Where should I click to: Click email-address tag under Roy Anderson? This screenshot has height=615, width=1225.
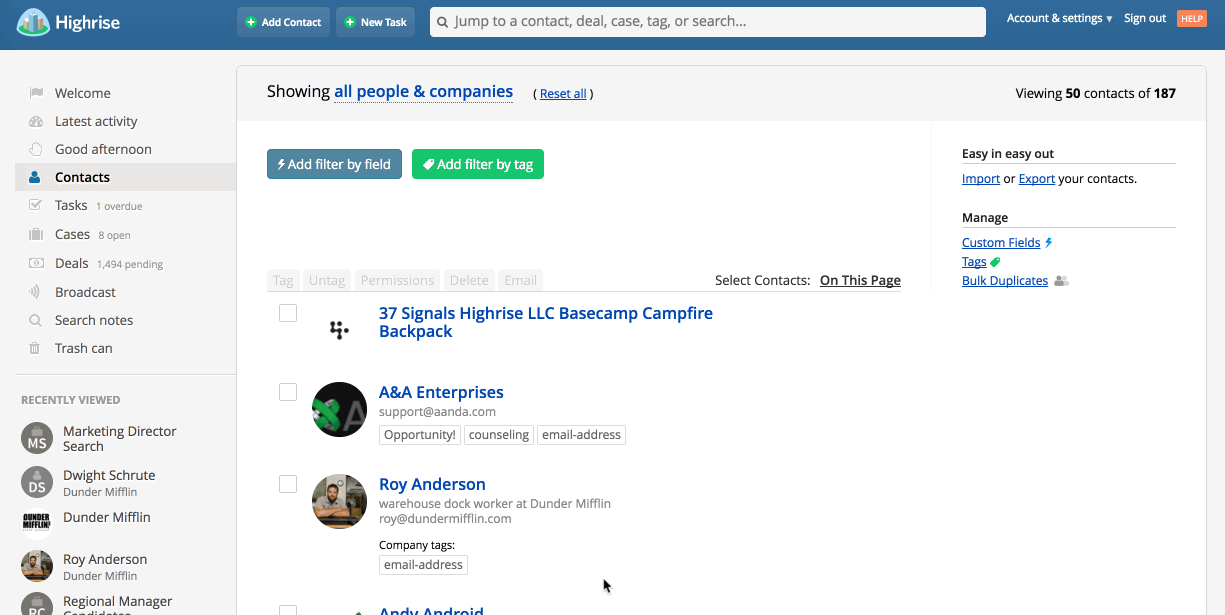click(x=424, y=565)
